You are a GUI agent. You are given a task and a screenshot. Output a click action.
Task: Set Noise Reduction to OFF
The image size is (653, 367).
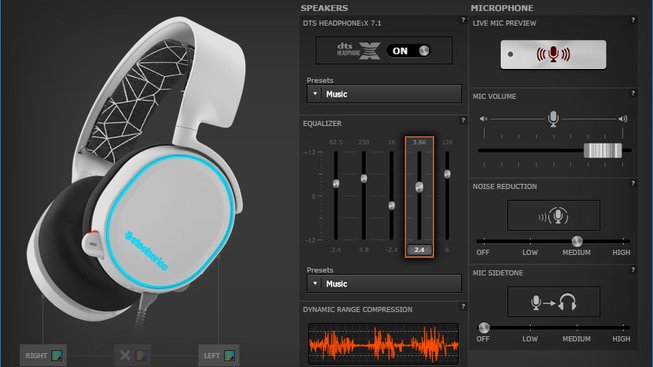point(483,252)
